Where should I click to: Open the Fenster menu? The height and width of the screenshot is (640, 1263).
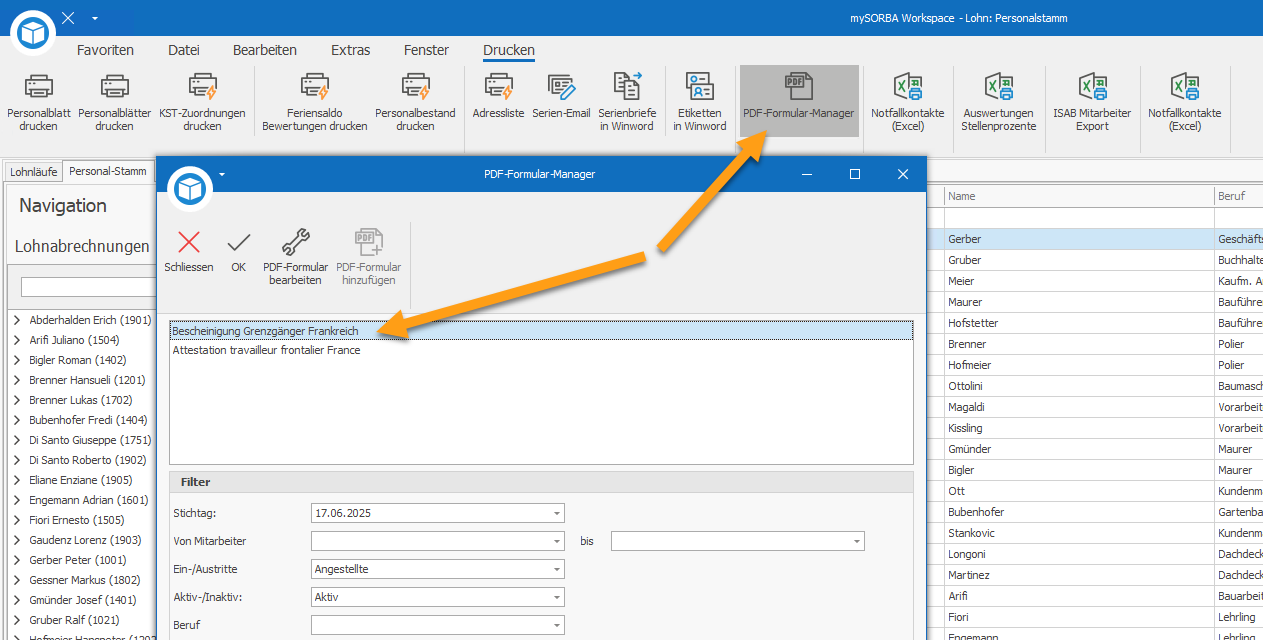pyautogui.click(x=426, y=50)
